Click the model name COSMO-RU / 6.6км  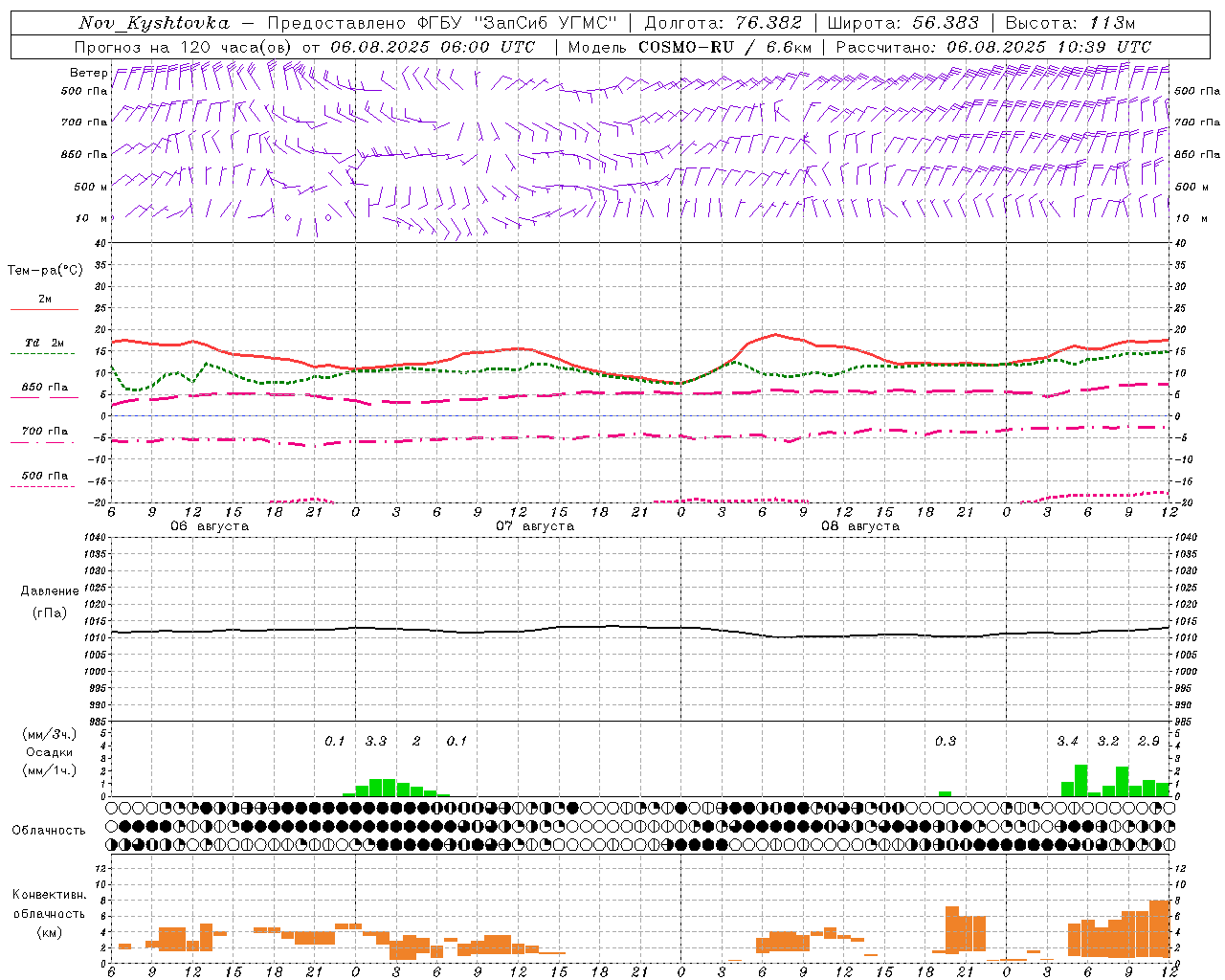pos(724,47)
